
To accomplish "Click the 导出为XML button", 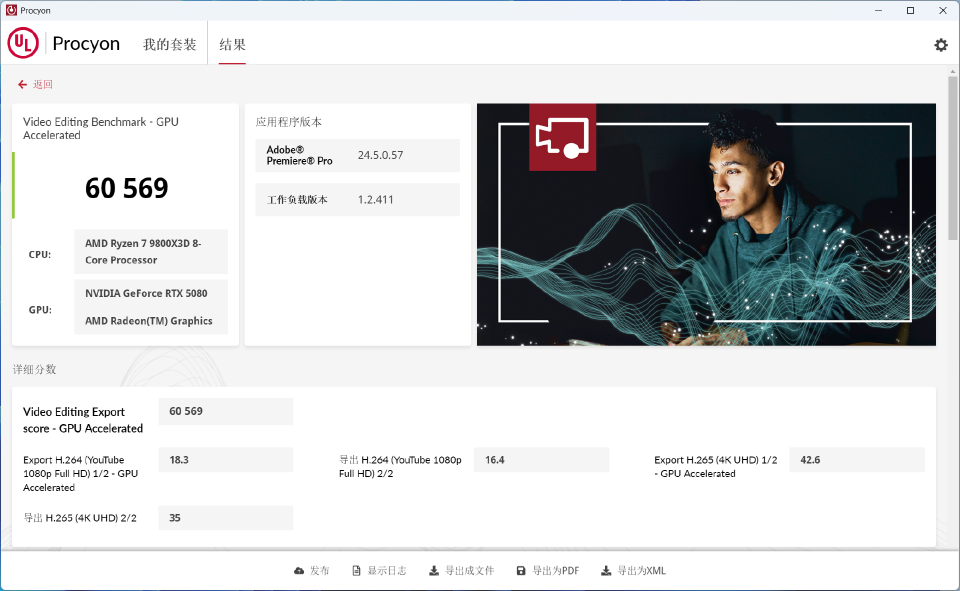I will (x=633, y=571).
